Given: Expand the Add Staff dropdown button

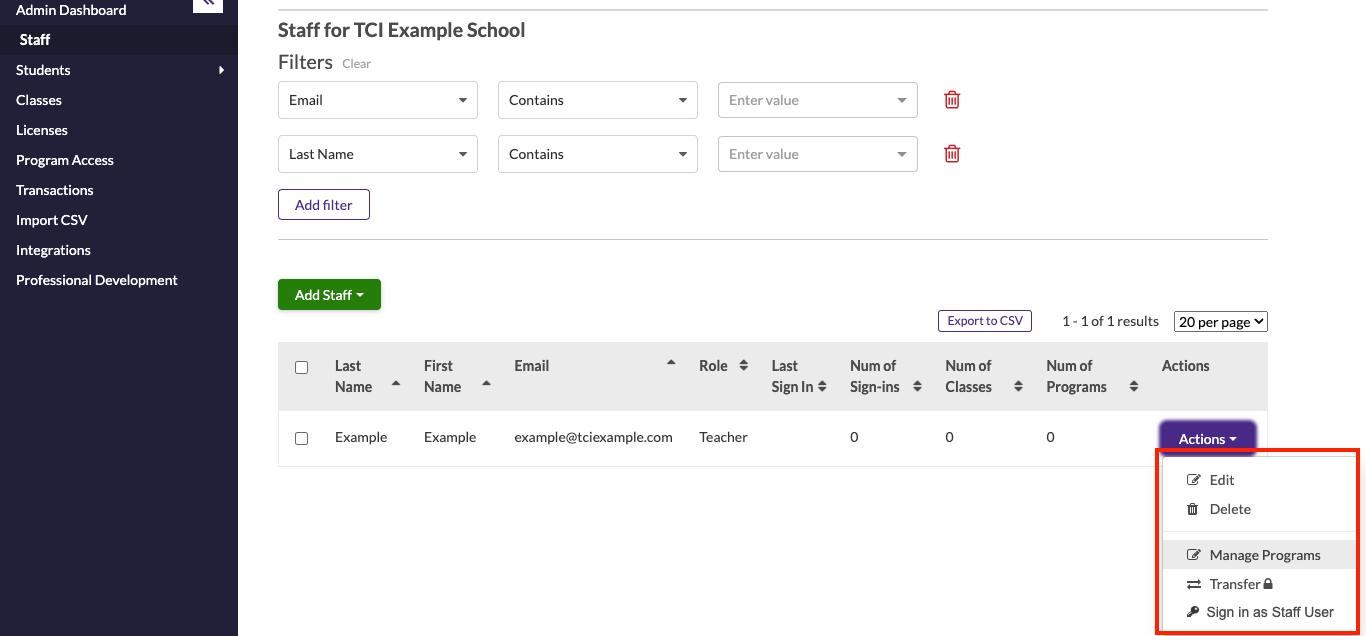Looking at the screenshot, I should [x=329, y=295].
